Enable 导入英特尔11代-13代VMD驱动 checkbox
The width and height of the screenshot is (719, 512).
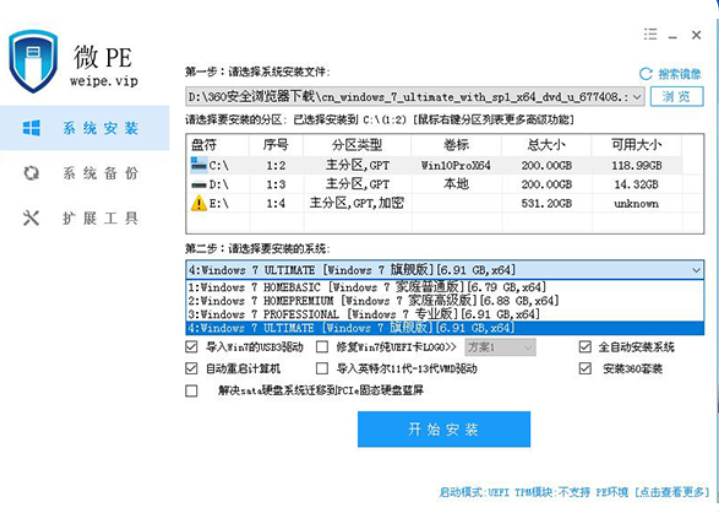(x=322, y=368)
